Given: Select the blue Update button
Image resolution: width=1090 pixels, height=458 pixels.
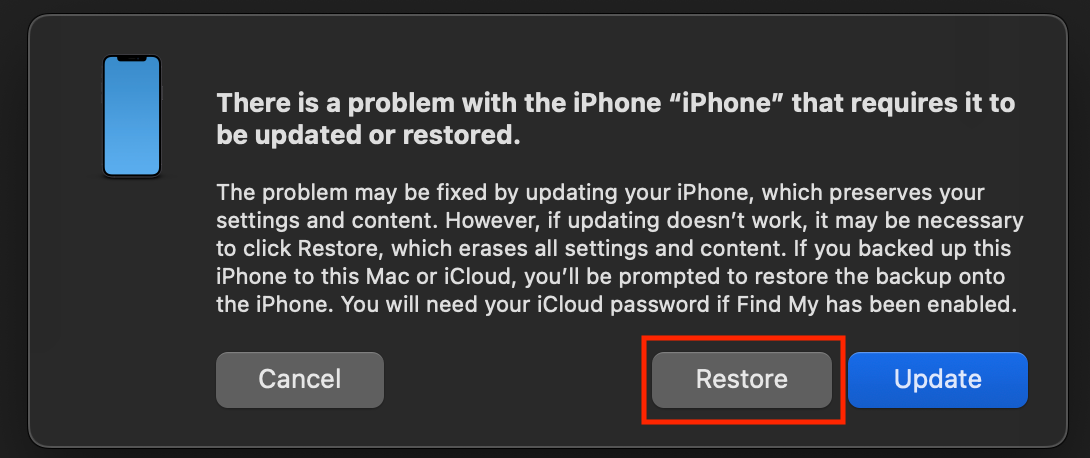Looking at the screenshot, I should tap(938, 379).
